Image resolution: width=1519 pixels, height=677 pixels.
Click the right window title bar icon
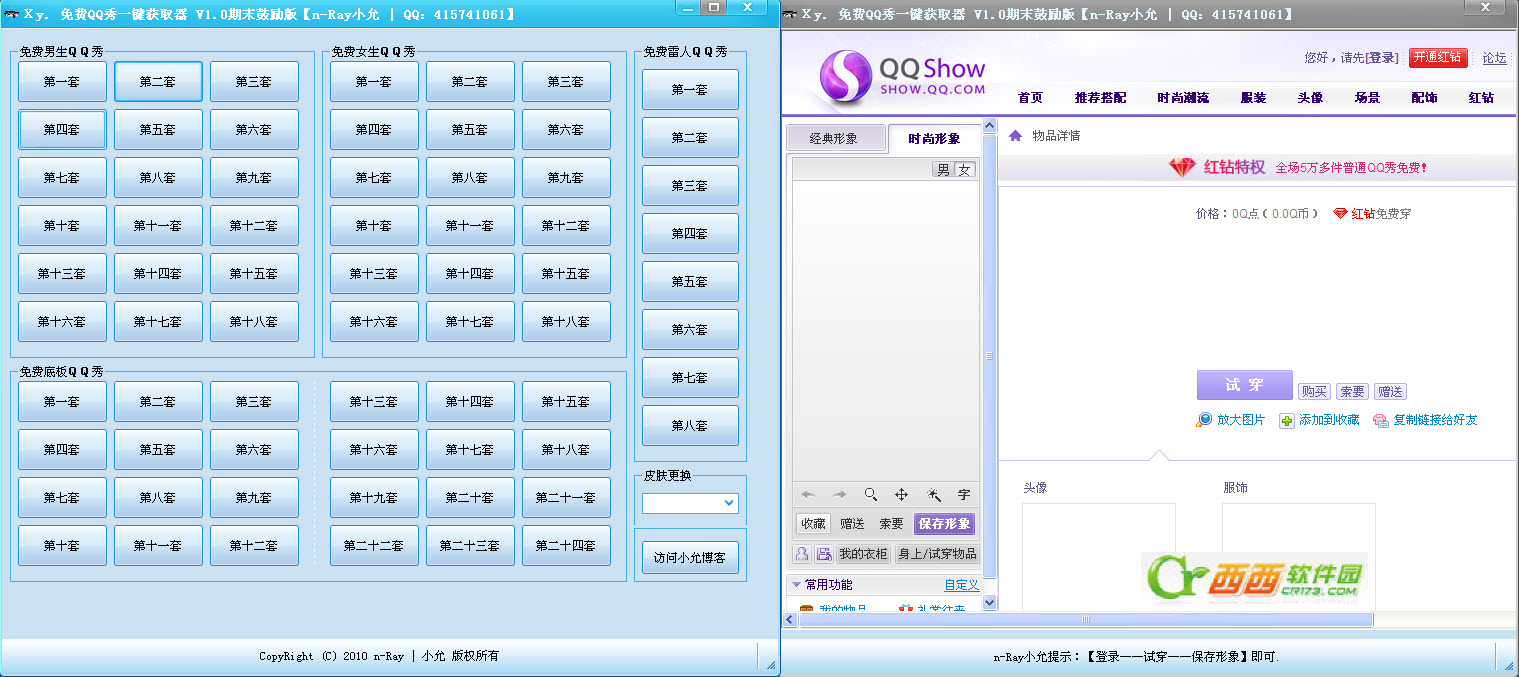click(x=790, y=14)
